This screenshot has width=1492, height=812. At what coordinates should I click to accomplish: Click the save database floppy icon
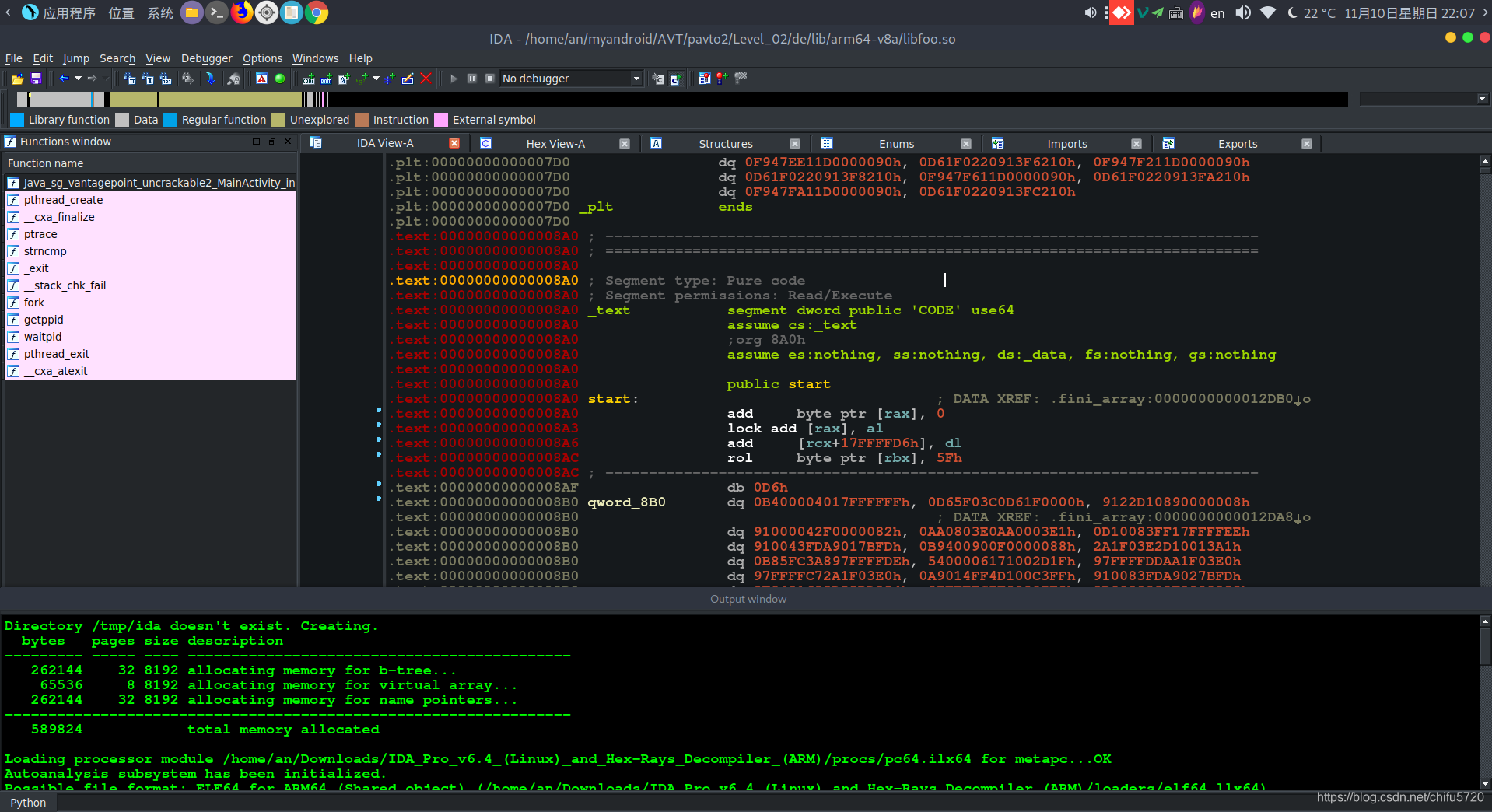(x=36, y=79)
